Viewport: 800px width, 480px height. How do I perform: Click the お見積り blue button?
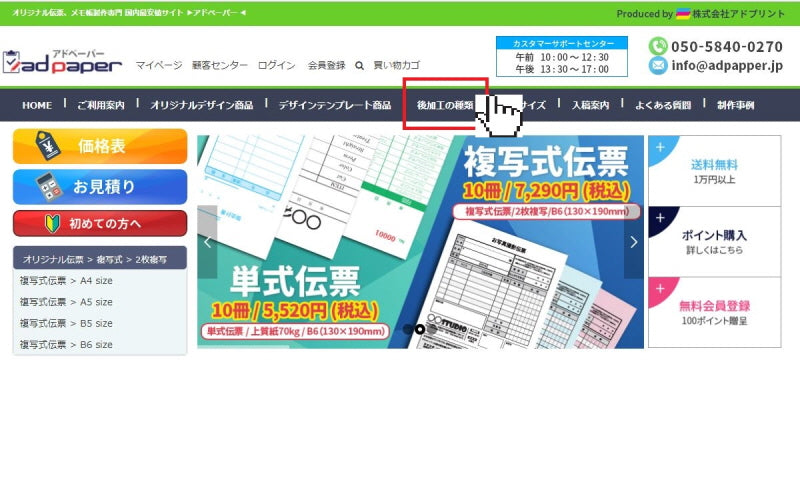click(x=100, y=187)
